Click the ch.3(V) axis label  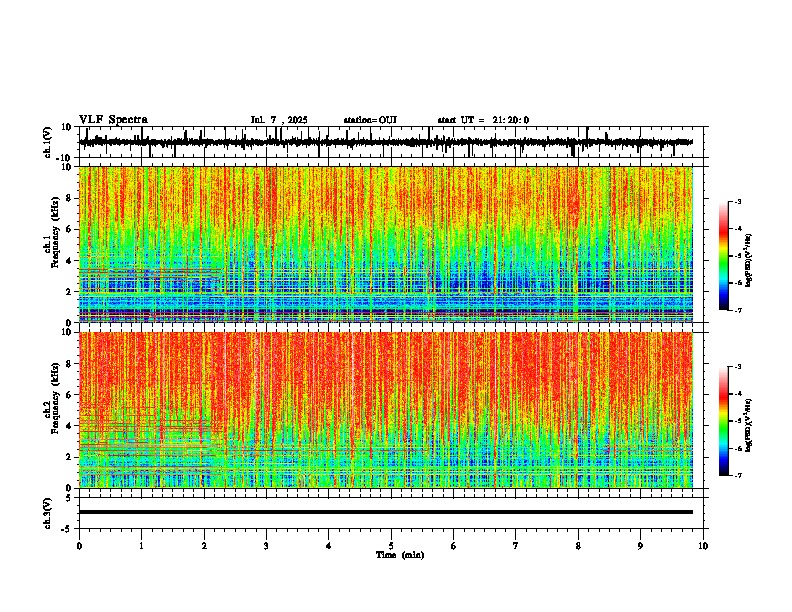pyautogui.click(x=48, y=513)
